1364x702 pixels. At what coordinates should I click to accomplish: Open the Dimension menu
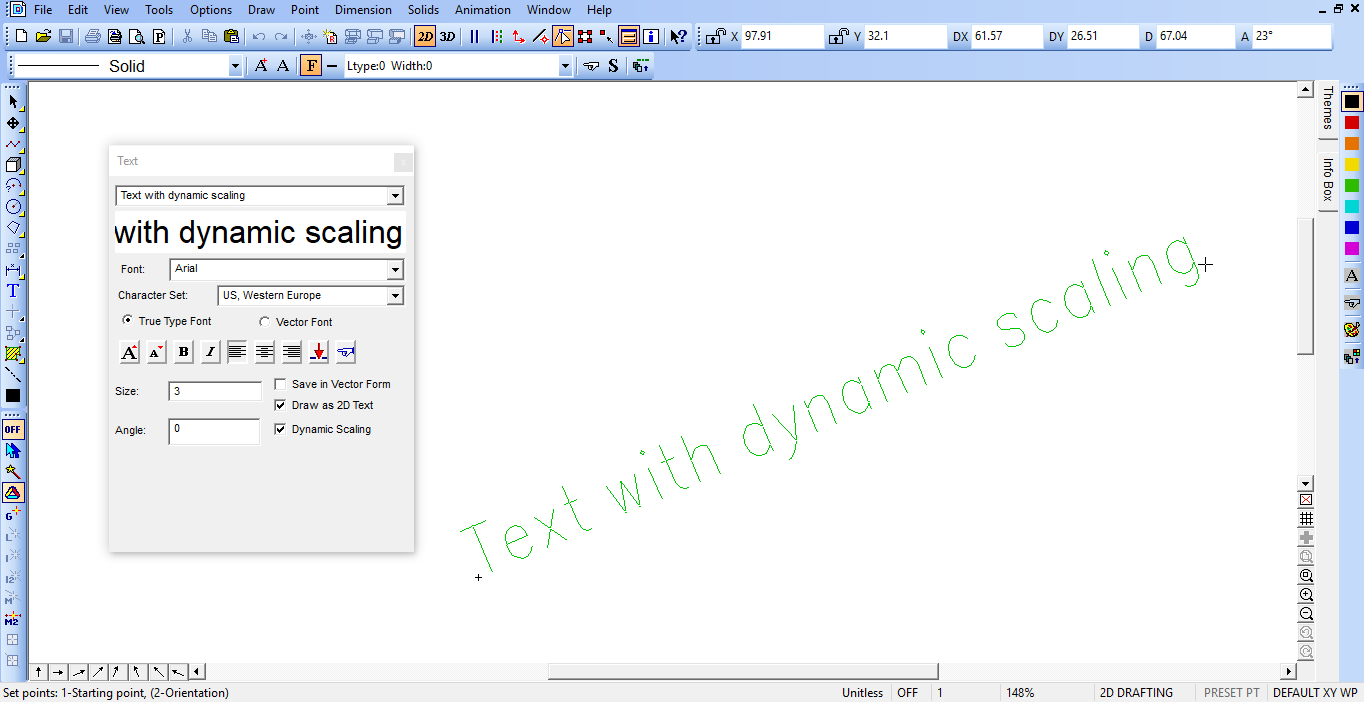tap(363, 10)
